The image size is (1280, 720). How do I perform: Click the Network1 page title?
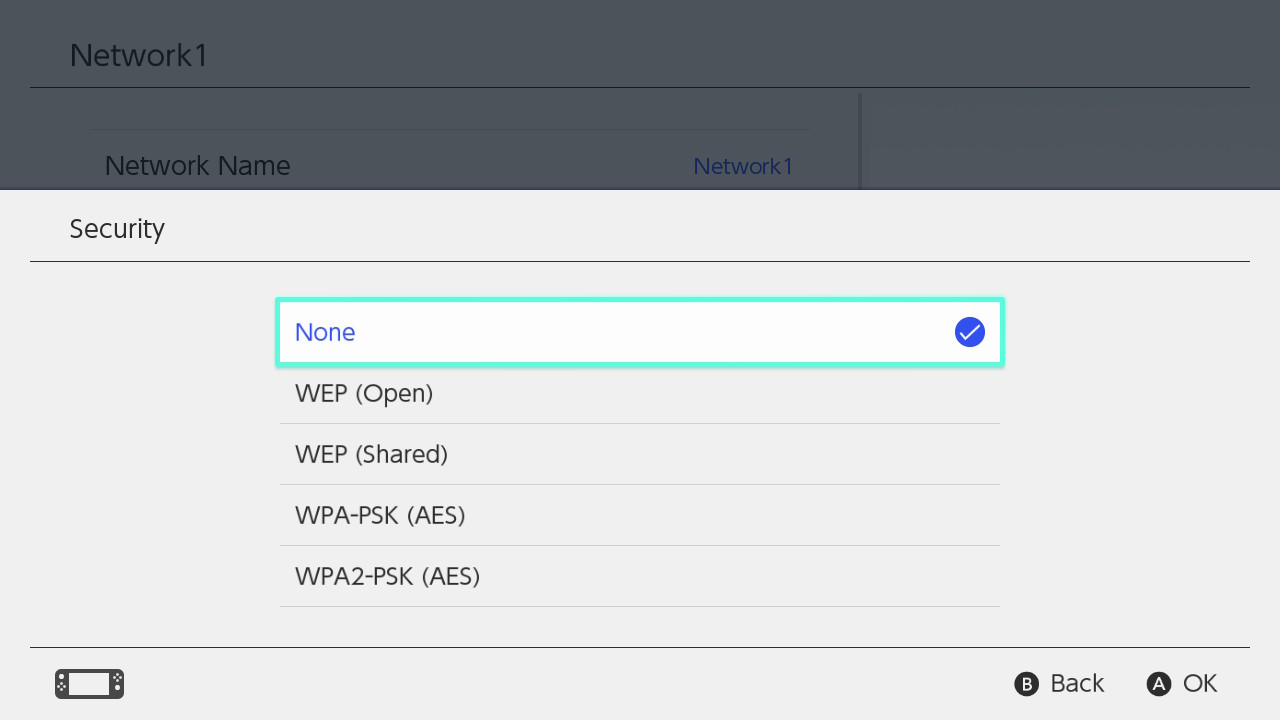tap(139, 55)
